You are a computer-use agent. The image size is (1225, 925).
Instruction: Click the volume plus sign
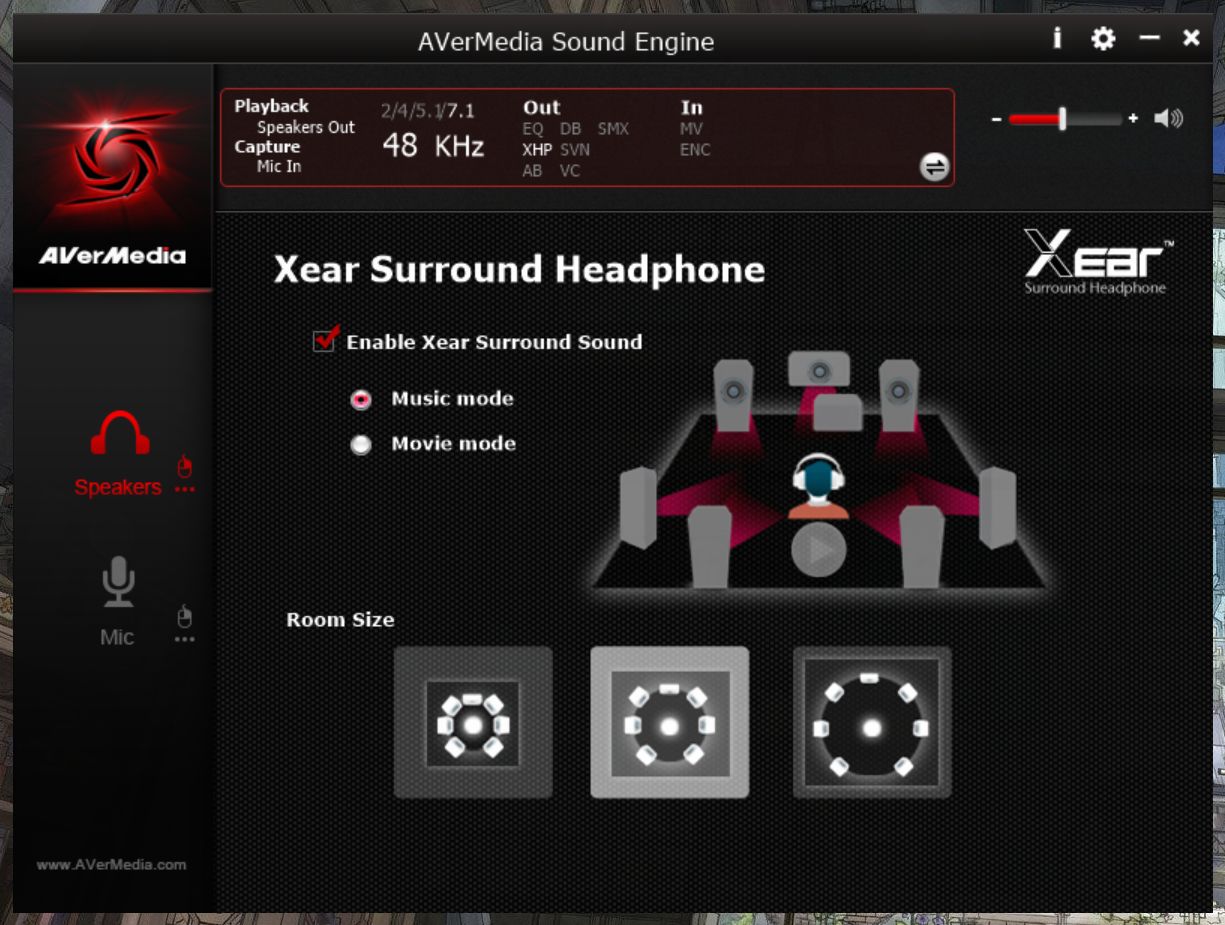(1133, 119)
